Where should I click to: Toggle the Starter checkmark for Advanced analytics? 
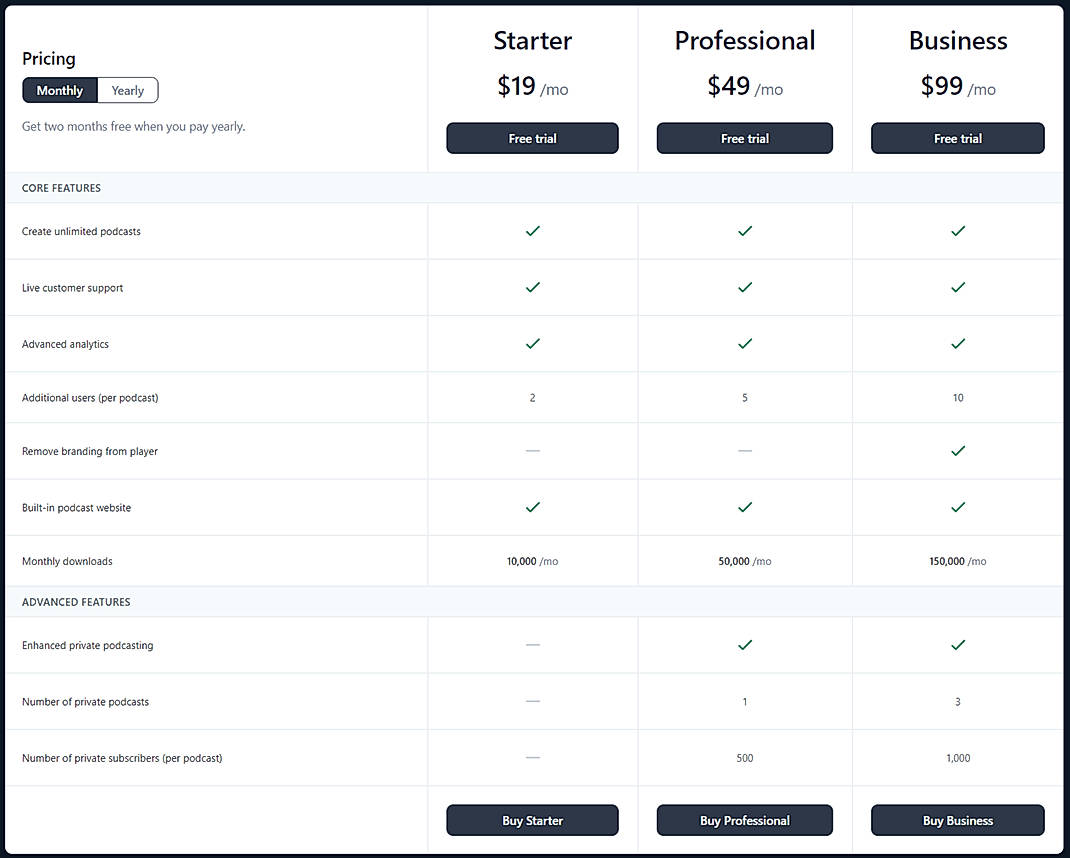pyautogui.click(x=532, y=343)
